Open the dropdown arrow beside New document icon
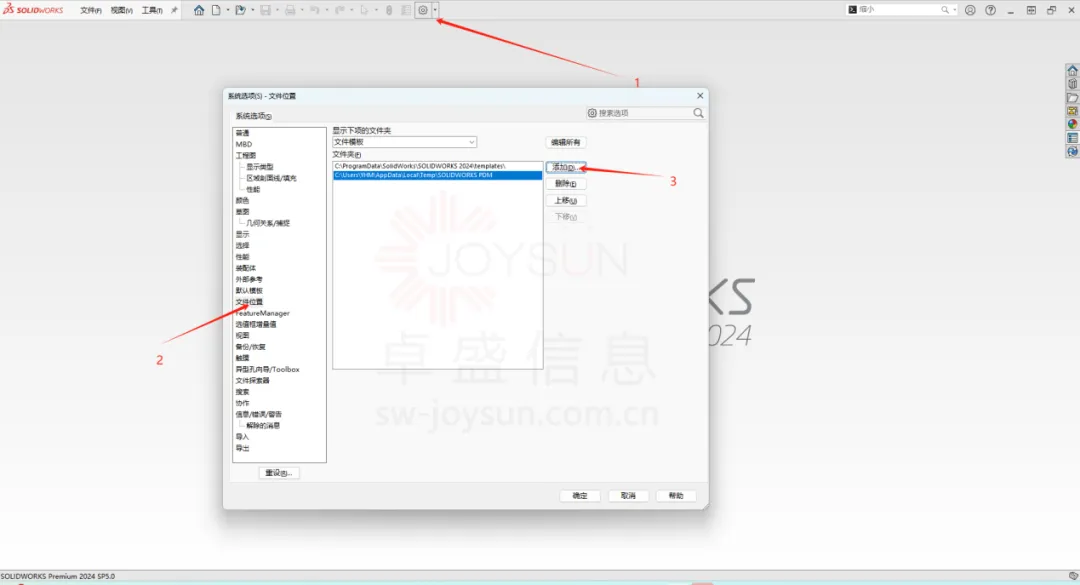Image resolution: width=1080 pixels, height=585 pixels. pos(227,10)
